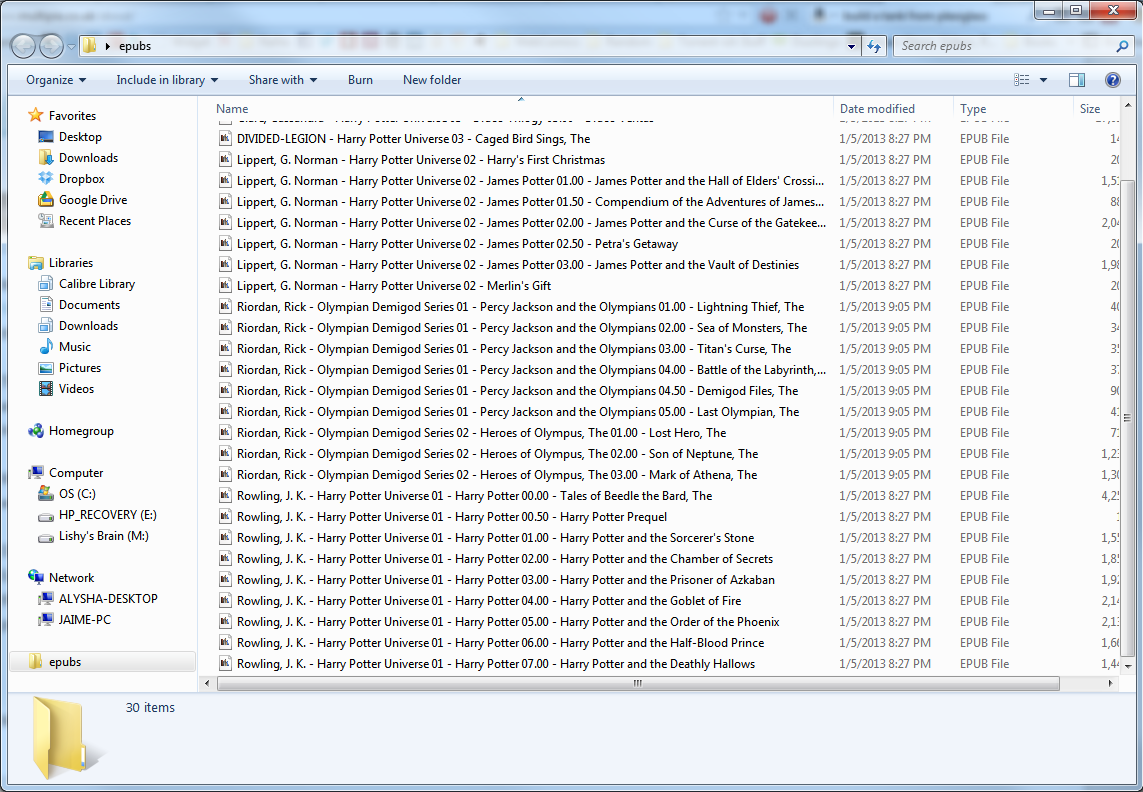Viewport: 1143px width, 792px height.
Task: Open the recent pages dropdown beside Forward
Action: [x=71, y=46]
